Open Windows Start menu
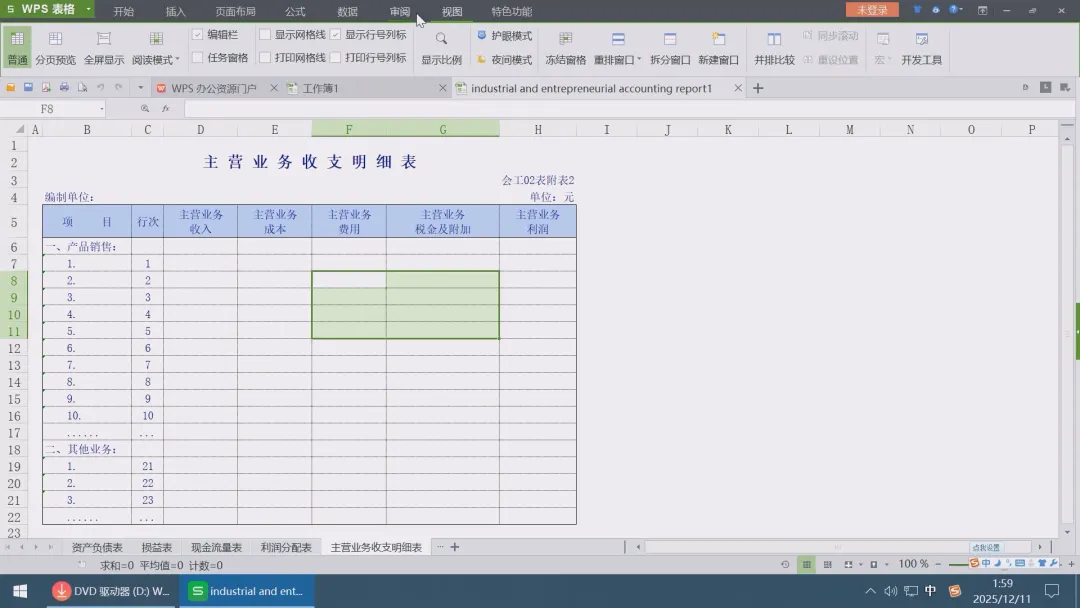Viewport: 1080px width, 608px height. pos(20,591)
